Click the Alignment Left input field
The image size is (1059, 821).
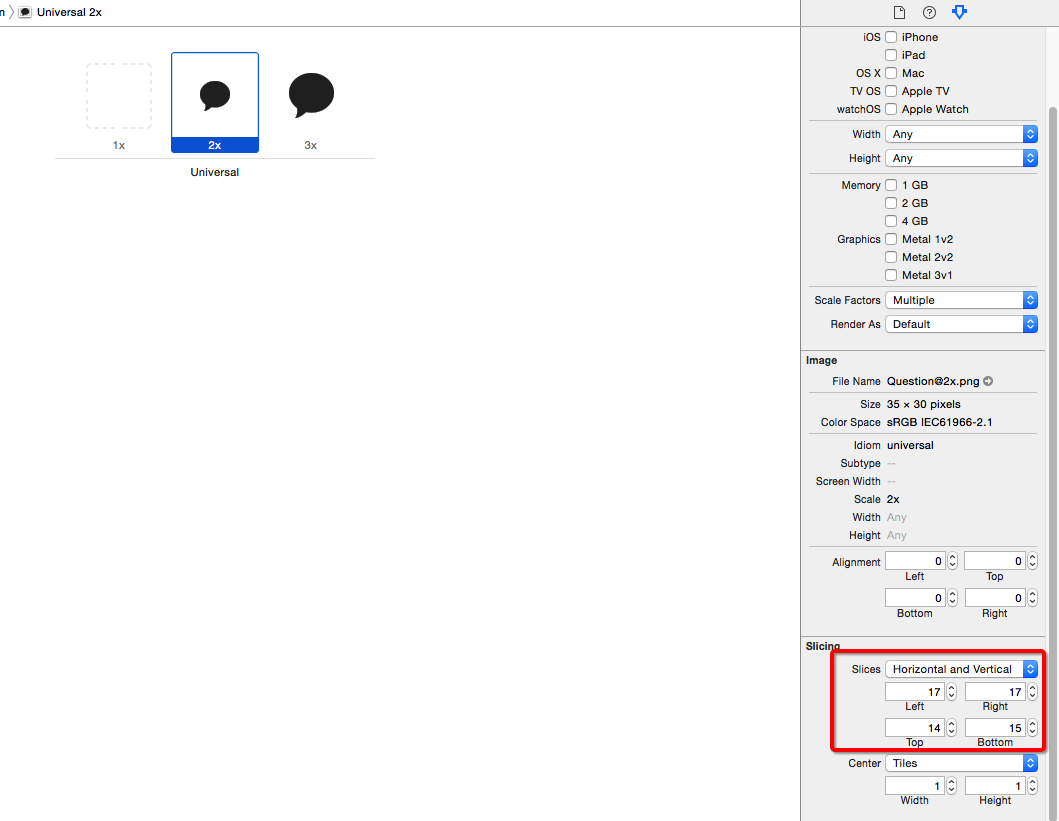915,561
